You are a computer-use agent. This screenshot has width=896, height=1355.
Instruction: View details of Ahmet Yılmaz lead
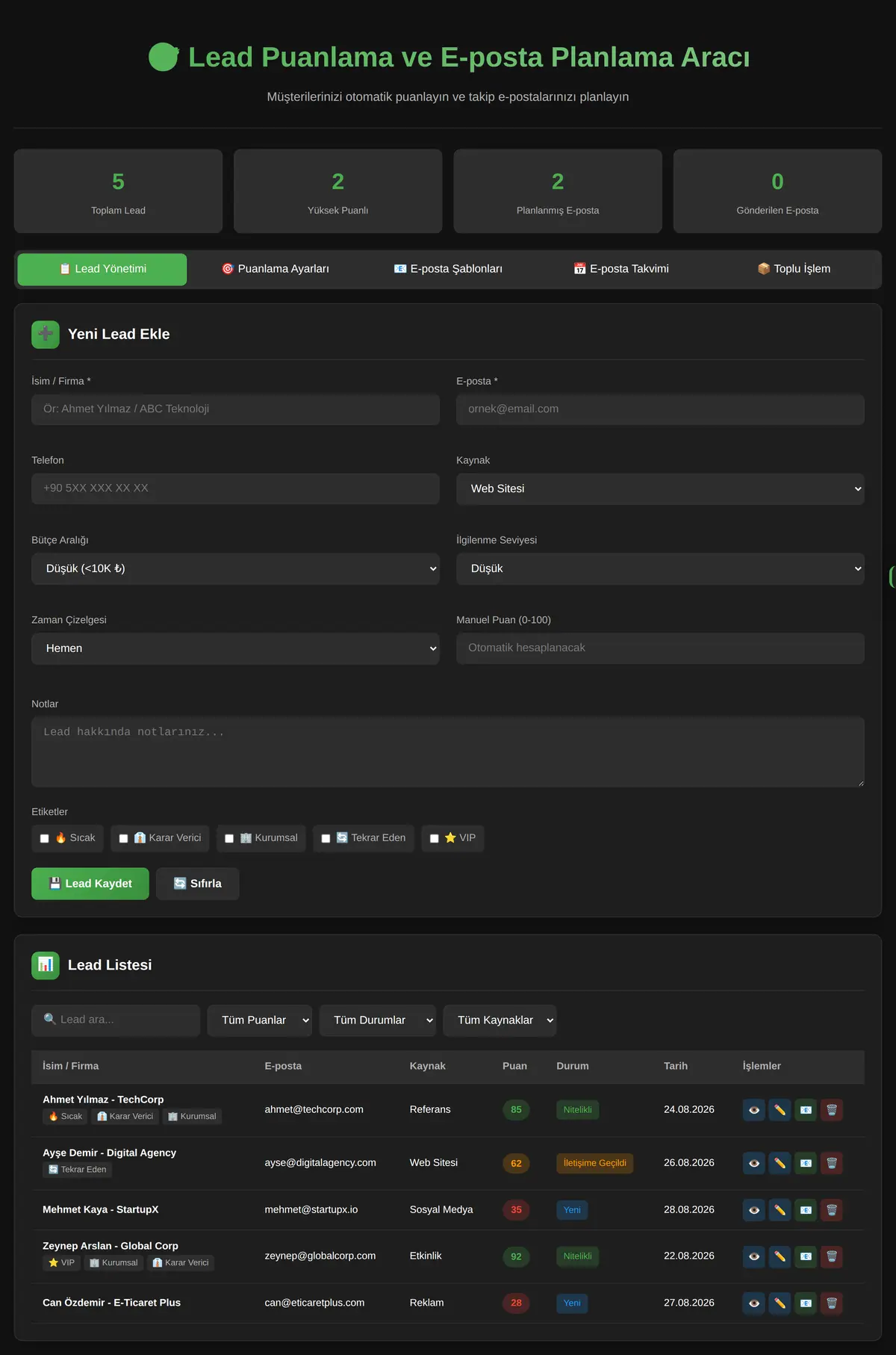(754, 1110)
